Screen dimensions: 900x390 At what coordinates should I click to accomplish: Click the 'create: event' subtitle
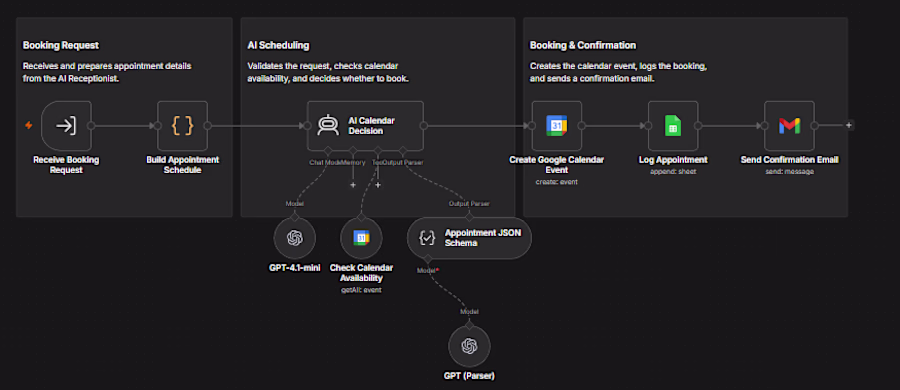557,182
